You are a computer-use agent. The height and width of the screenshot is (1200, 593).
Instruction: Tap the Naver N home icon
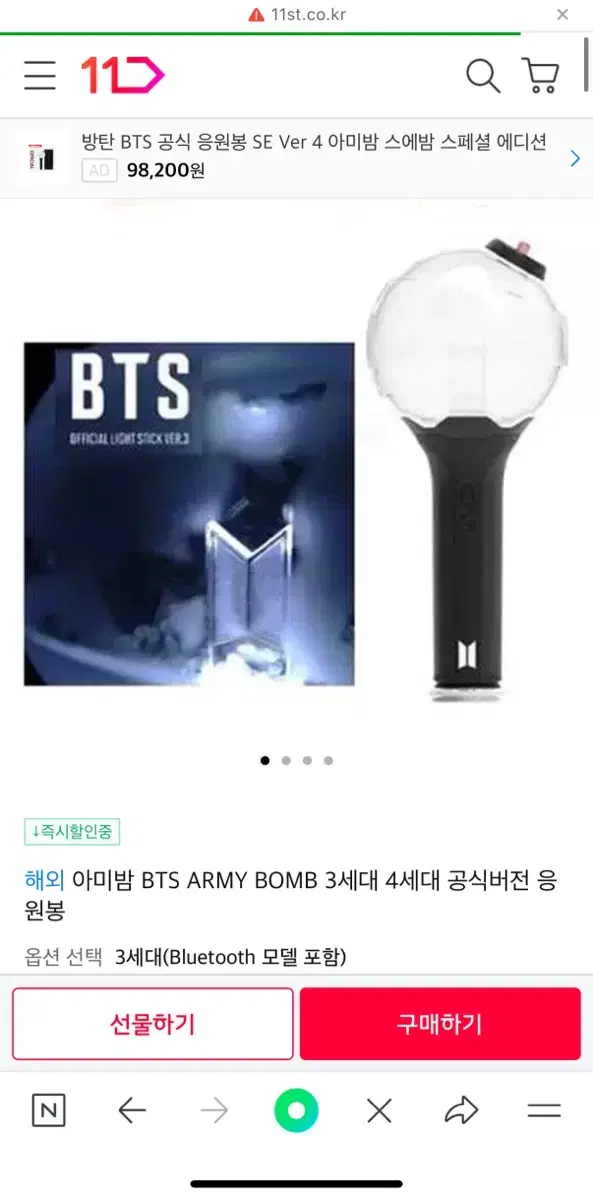coord(49,1110)
